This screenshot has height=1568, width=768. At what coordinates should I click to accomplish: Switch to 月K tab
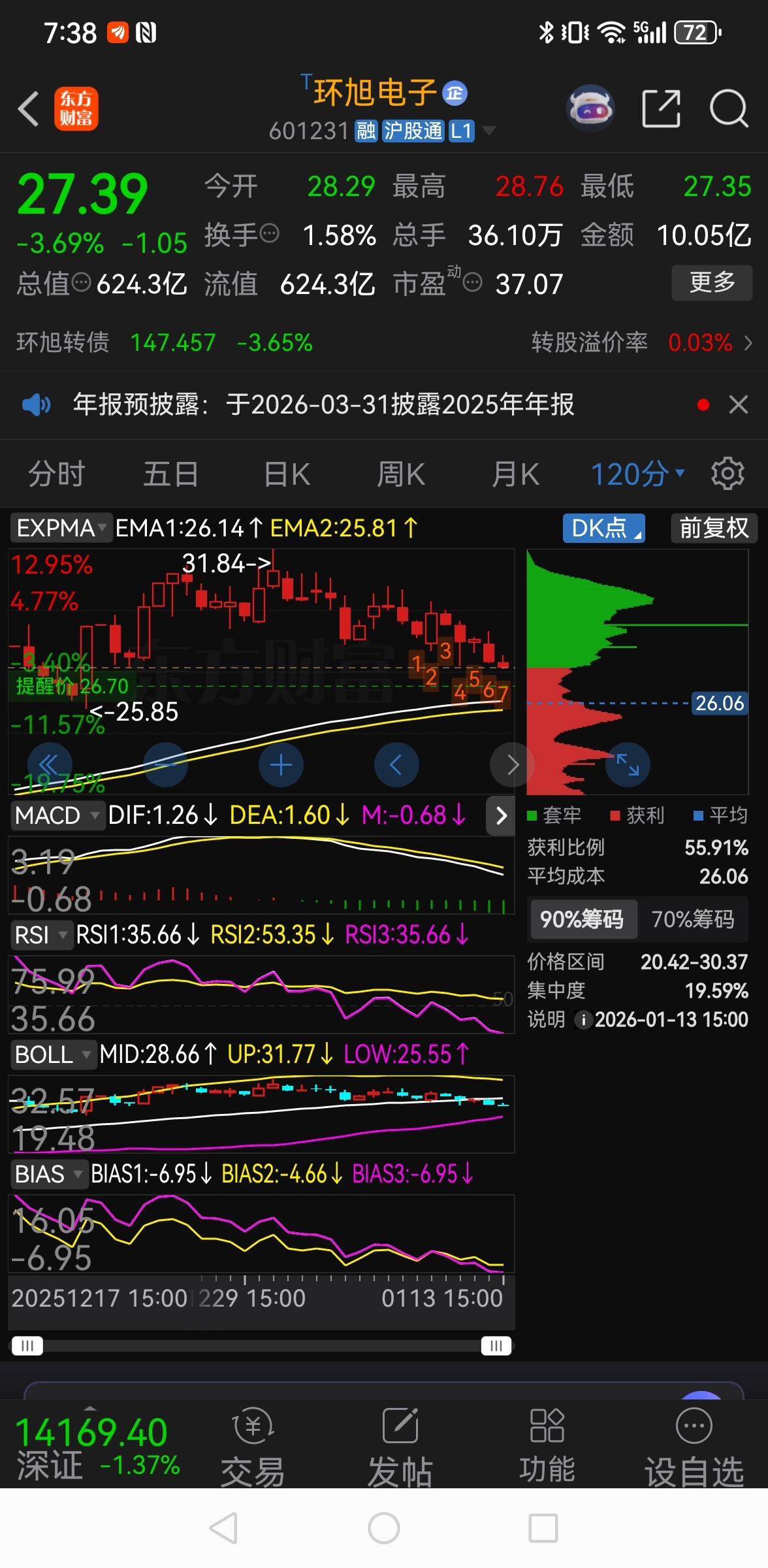tap(516, 474)
